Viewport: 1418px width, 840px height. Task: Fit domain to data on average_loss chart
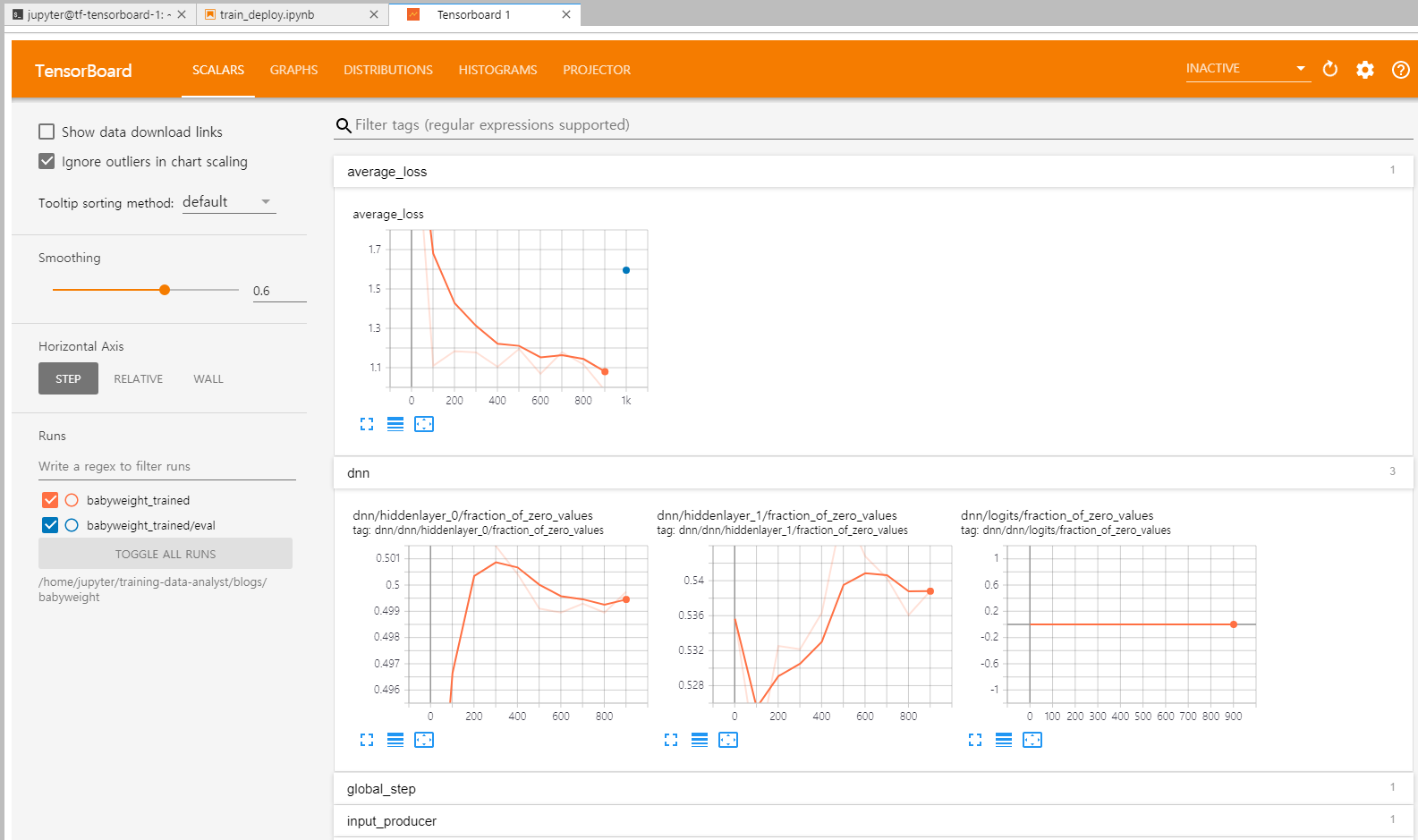pos(424,424)
